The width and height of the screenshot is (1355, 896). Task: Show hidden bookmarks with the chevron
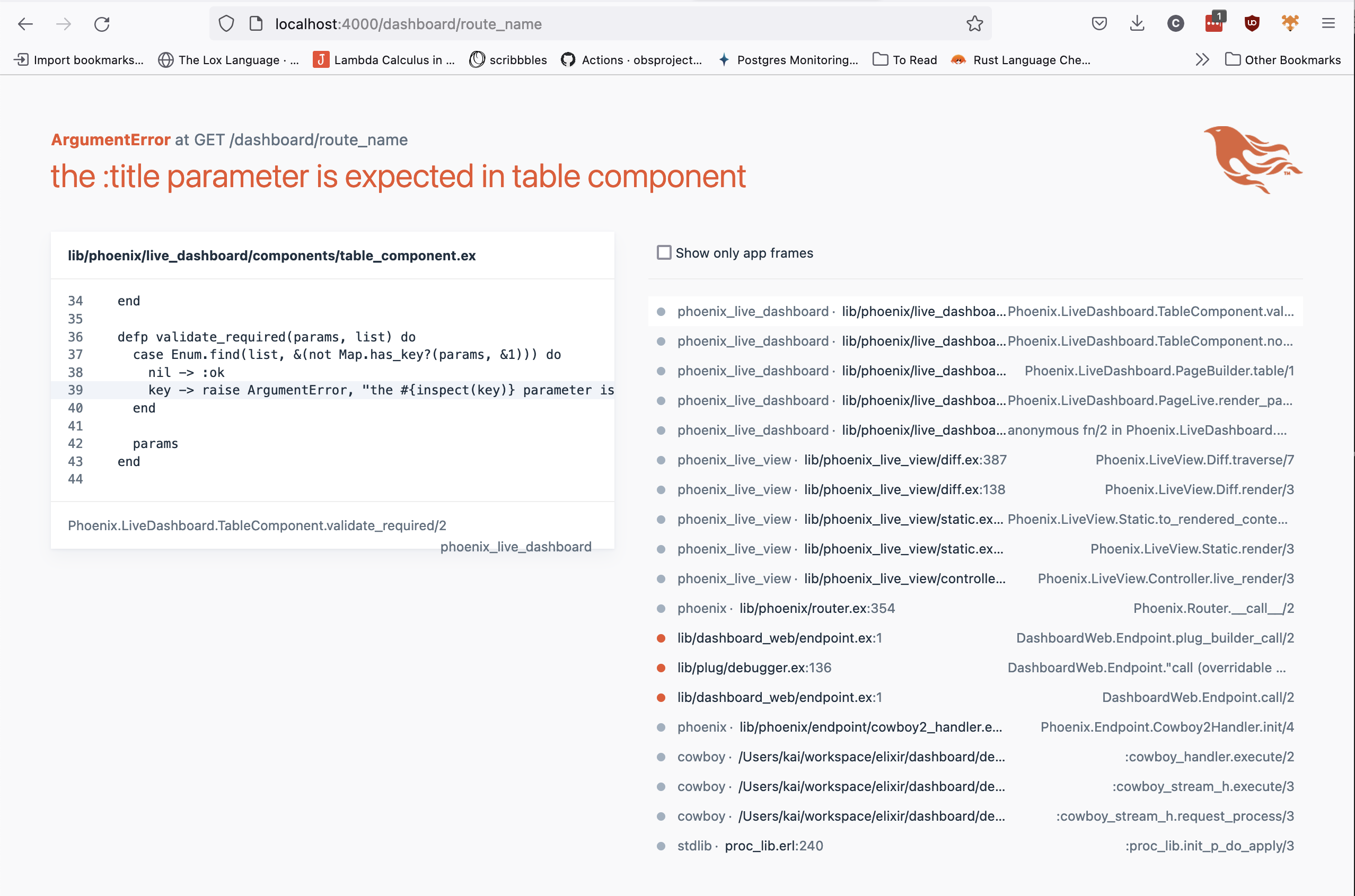point(1202,59)
